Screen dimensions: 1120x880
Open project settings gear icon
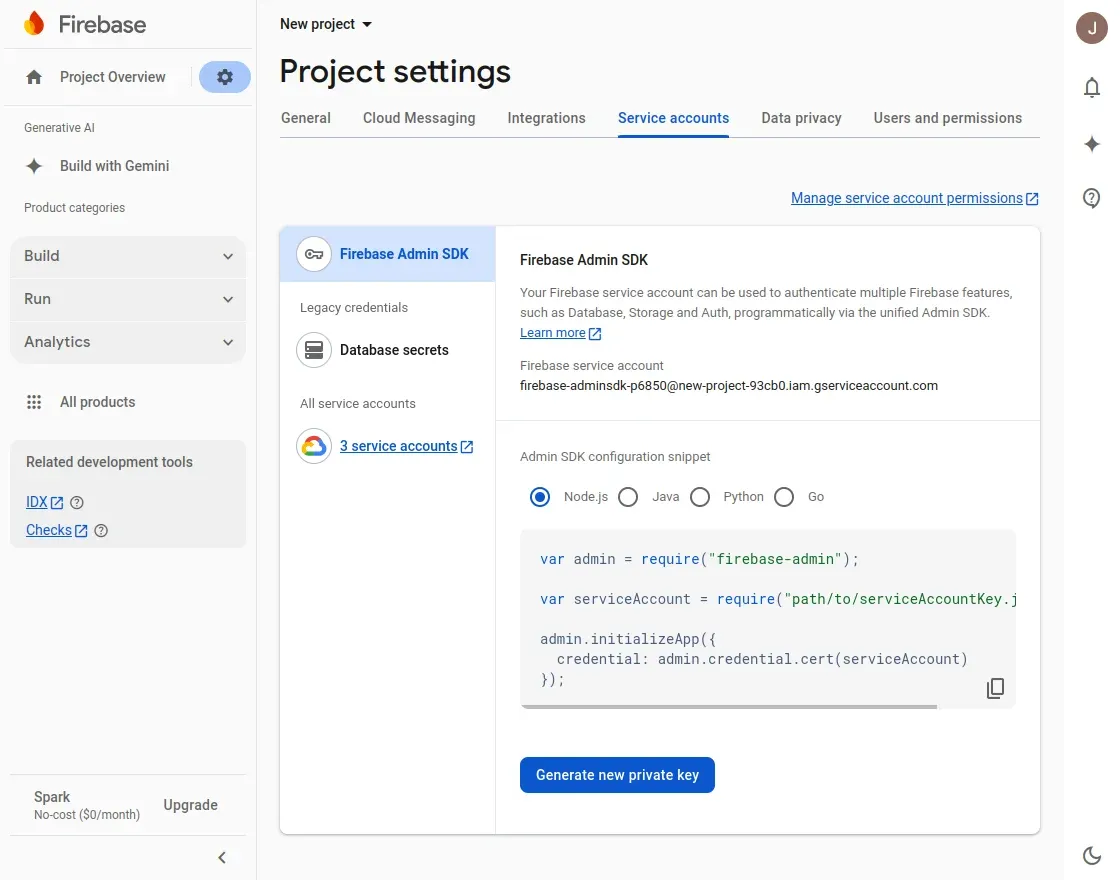(224, 77)
